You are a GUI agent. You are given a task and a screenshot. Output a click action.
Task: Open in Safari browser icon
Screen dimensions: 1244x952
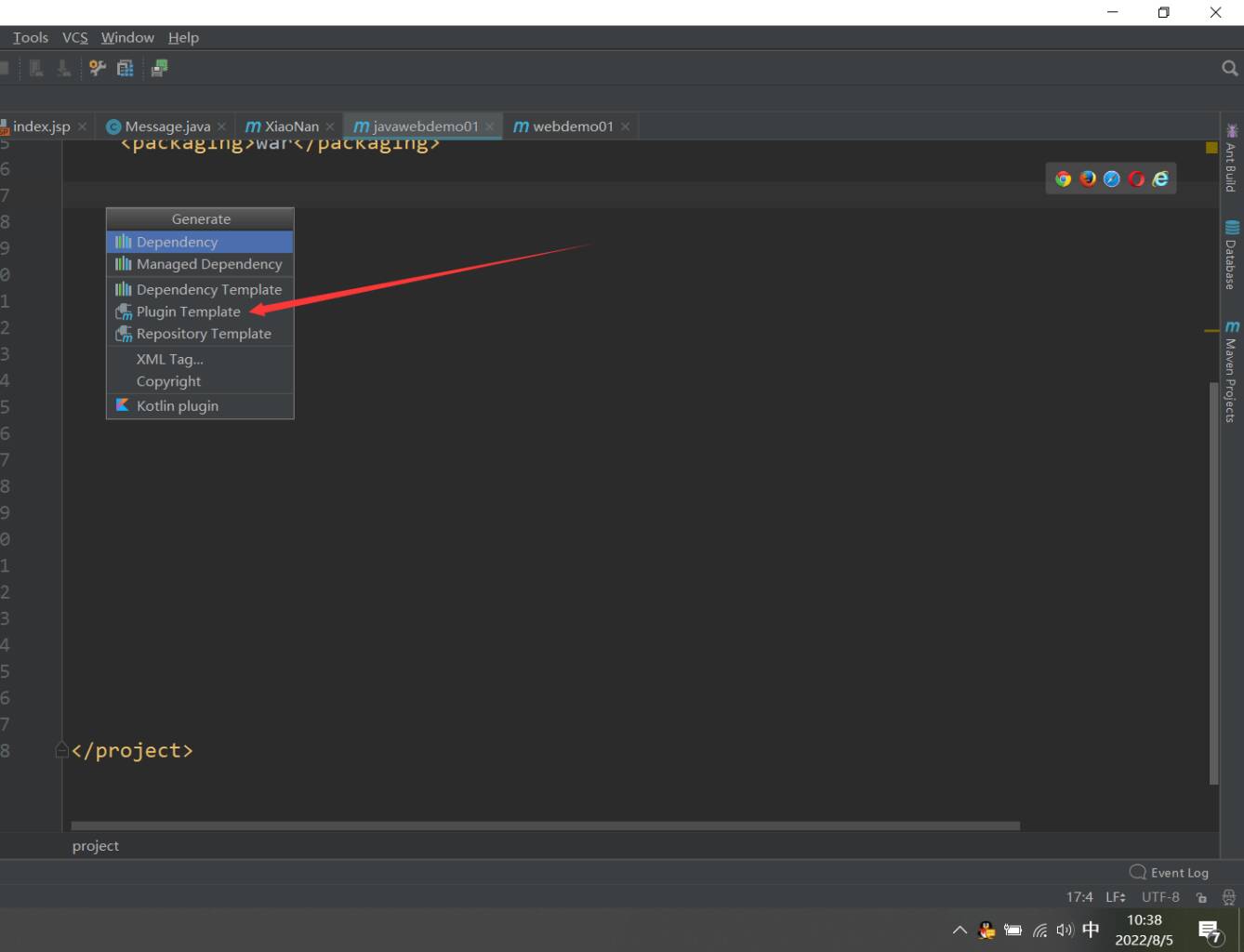pyautogui.click(x=1112, y=179)
